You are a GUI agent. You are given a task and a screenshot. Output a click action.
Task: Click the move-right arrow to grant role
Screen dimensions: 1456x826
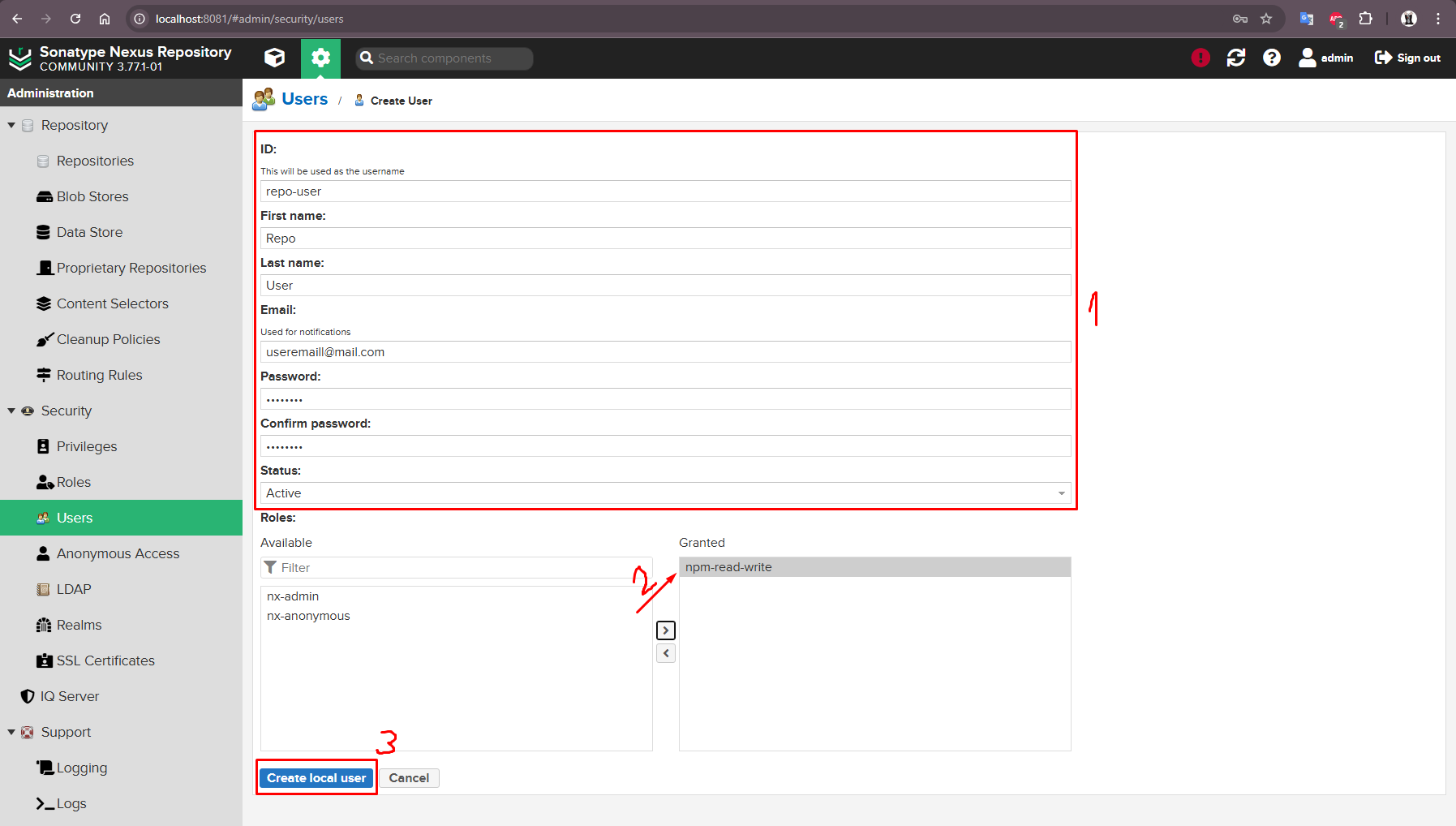(666, 630)
